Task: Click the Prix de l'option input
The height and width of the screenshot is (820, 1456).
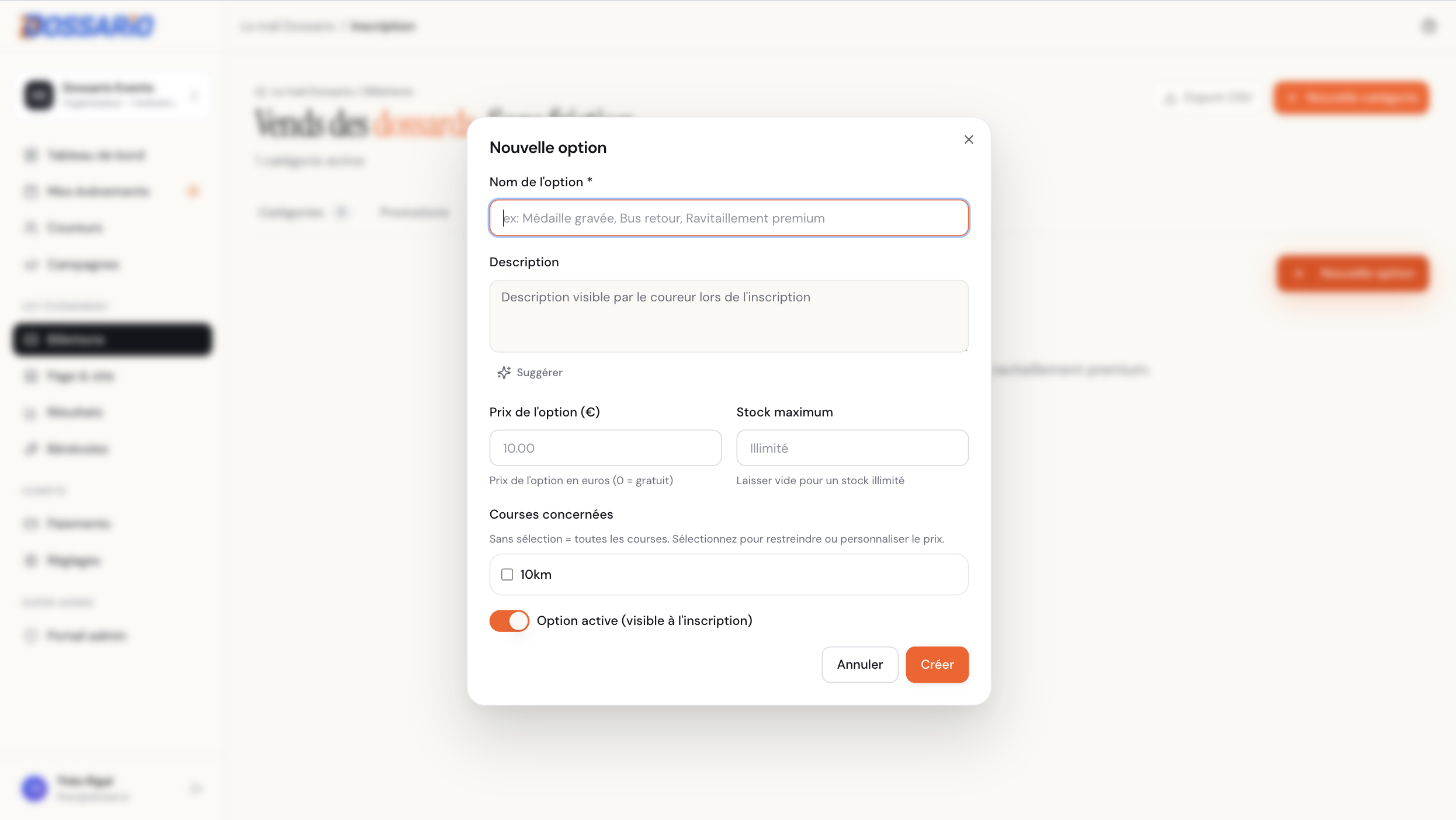Action: click(x=605, y=448)
